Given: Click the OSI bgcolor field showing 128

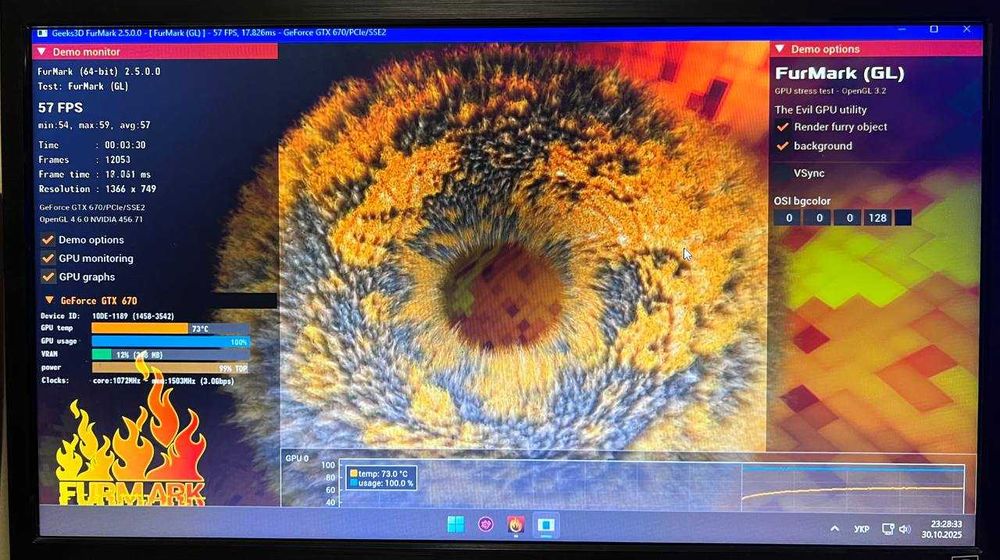Looking at the screenshot, I should 878,217.
